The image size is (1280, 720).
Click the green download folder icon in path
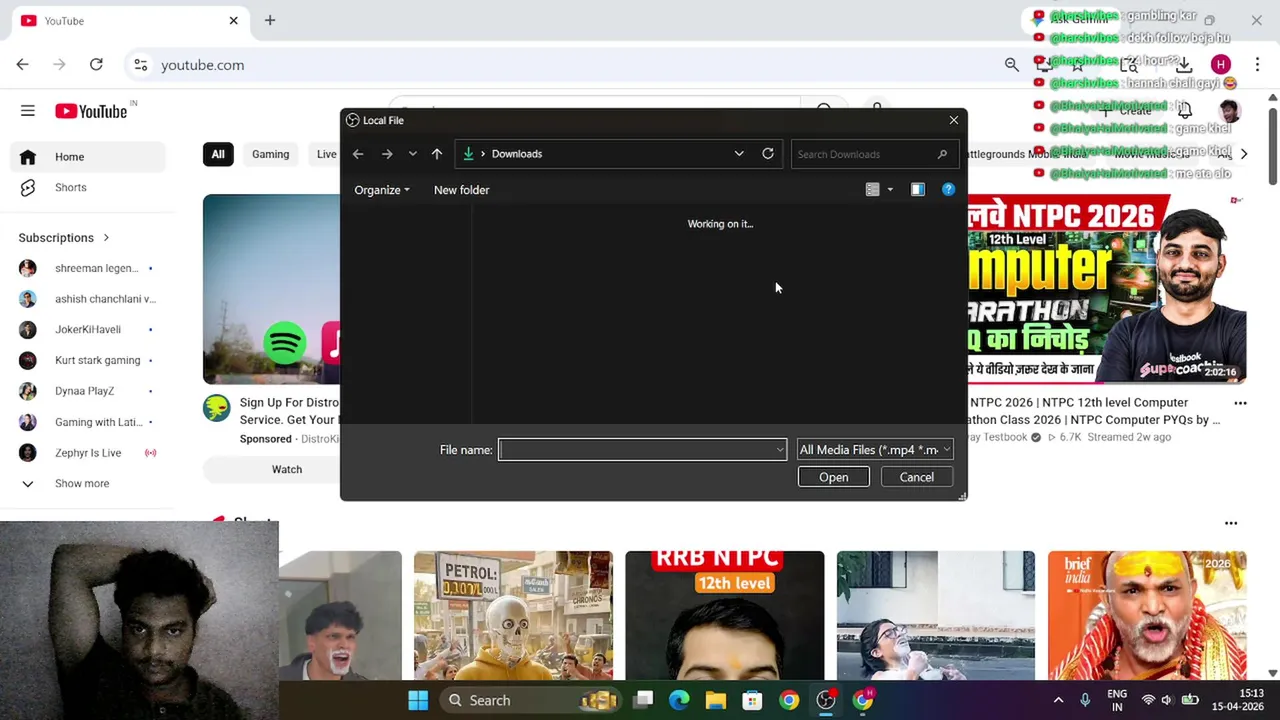pos(468,154)
